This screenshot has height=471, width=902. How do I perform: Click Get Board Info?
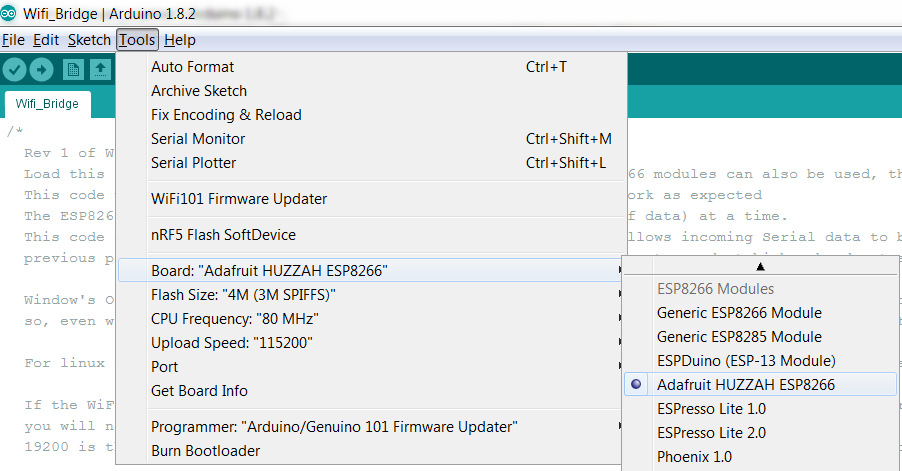(371, 390)
